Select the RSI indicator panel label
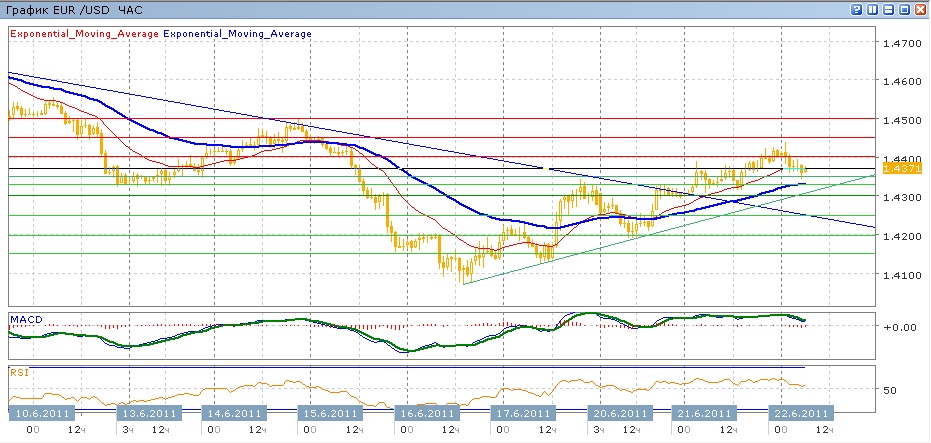This screenshot has width=931, height=443. click(20, 372)
